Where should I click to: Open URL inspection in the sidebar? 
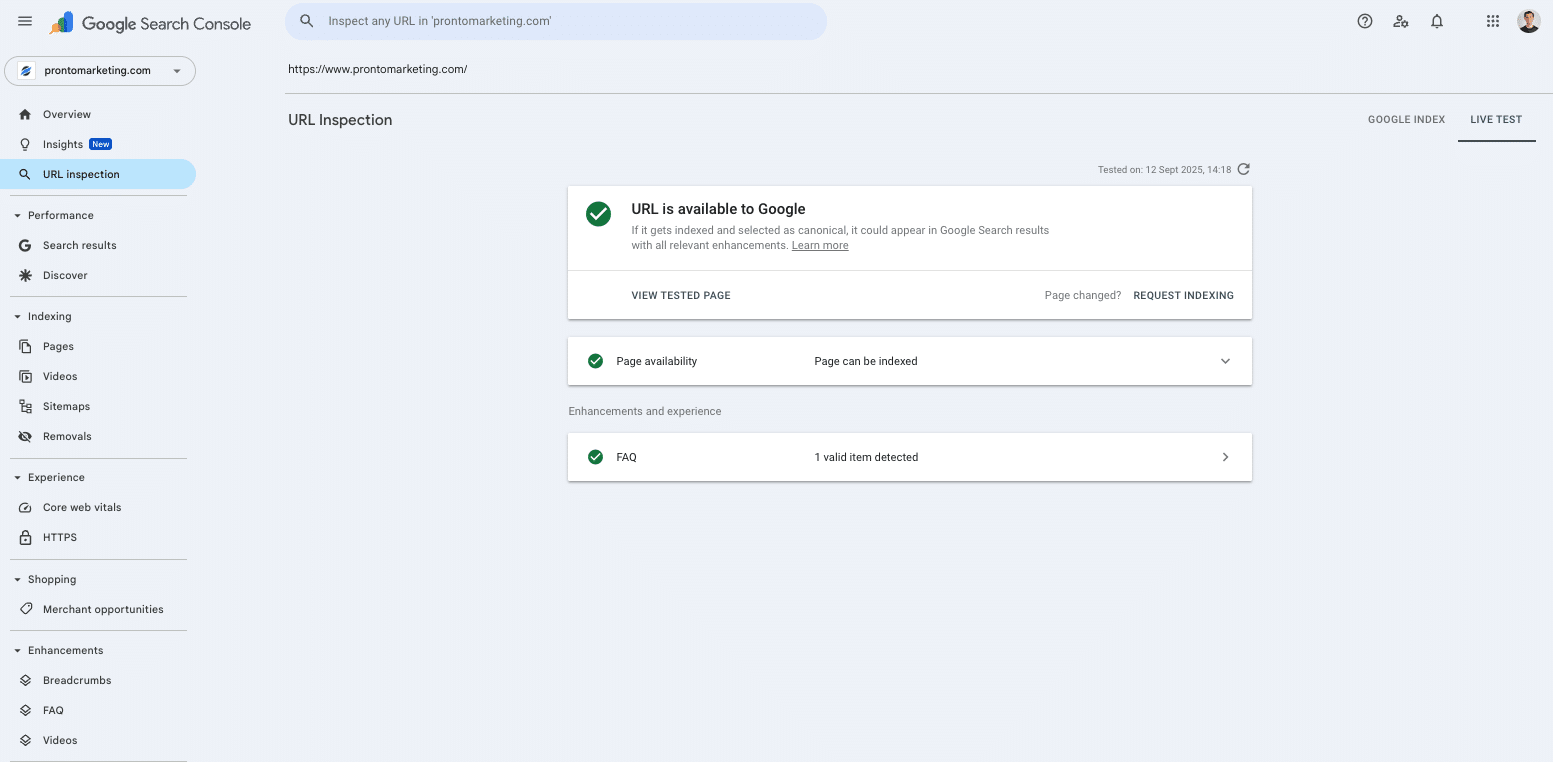(x=98, y=174)
